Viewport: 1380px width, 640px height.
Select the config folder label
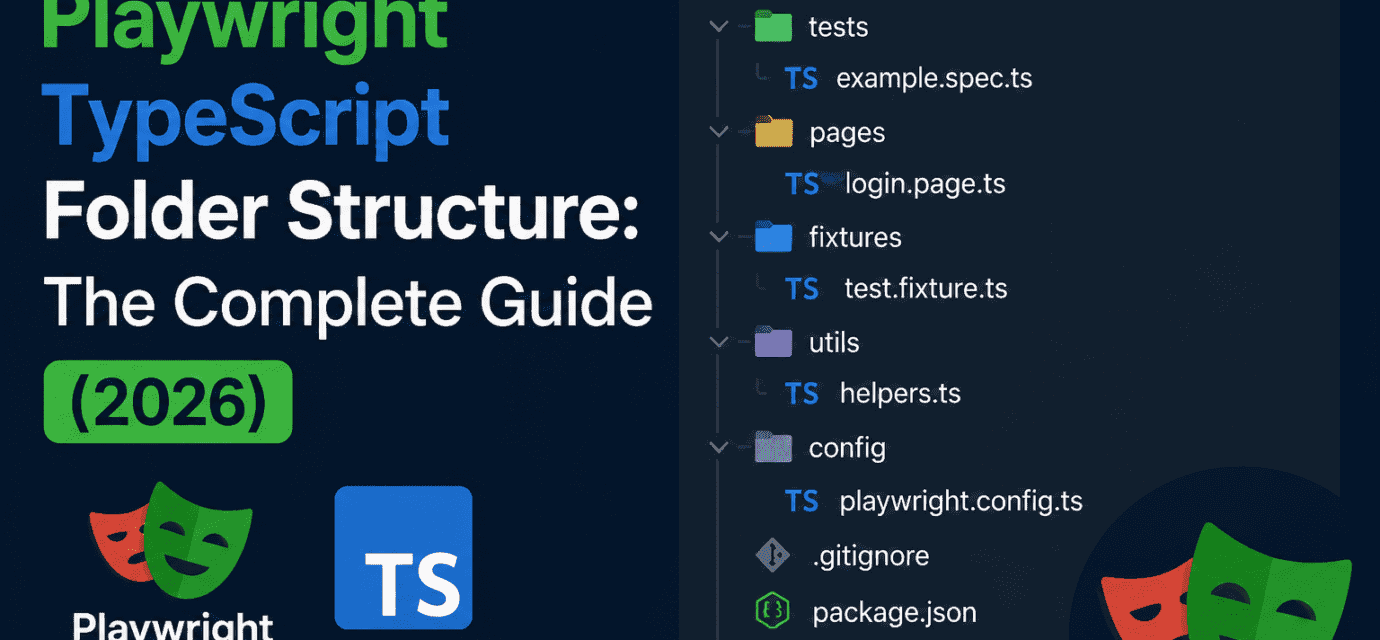pos(847,447)
